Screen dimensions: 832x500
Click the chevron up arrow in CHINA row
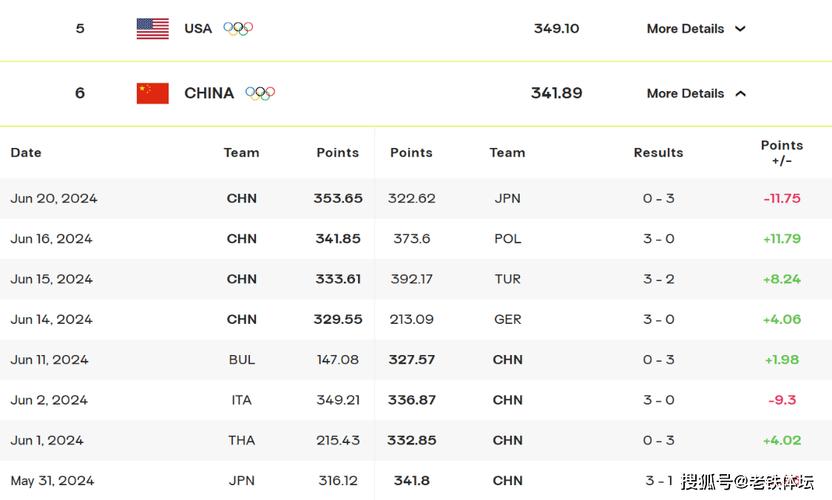(x=740, y=93)
